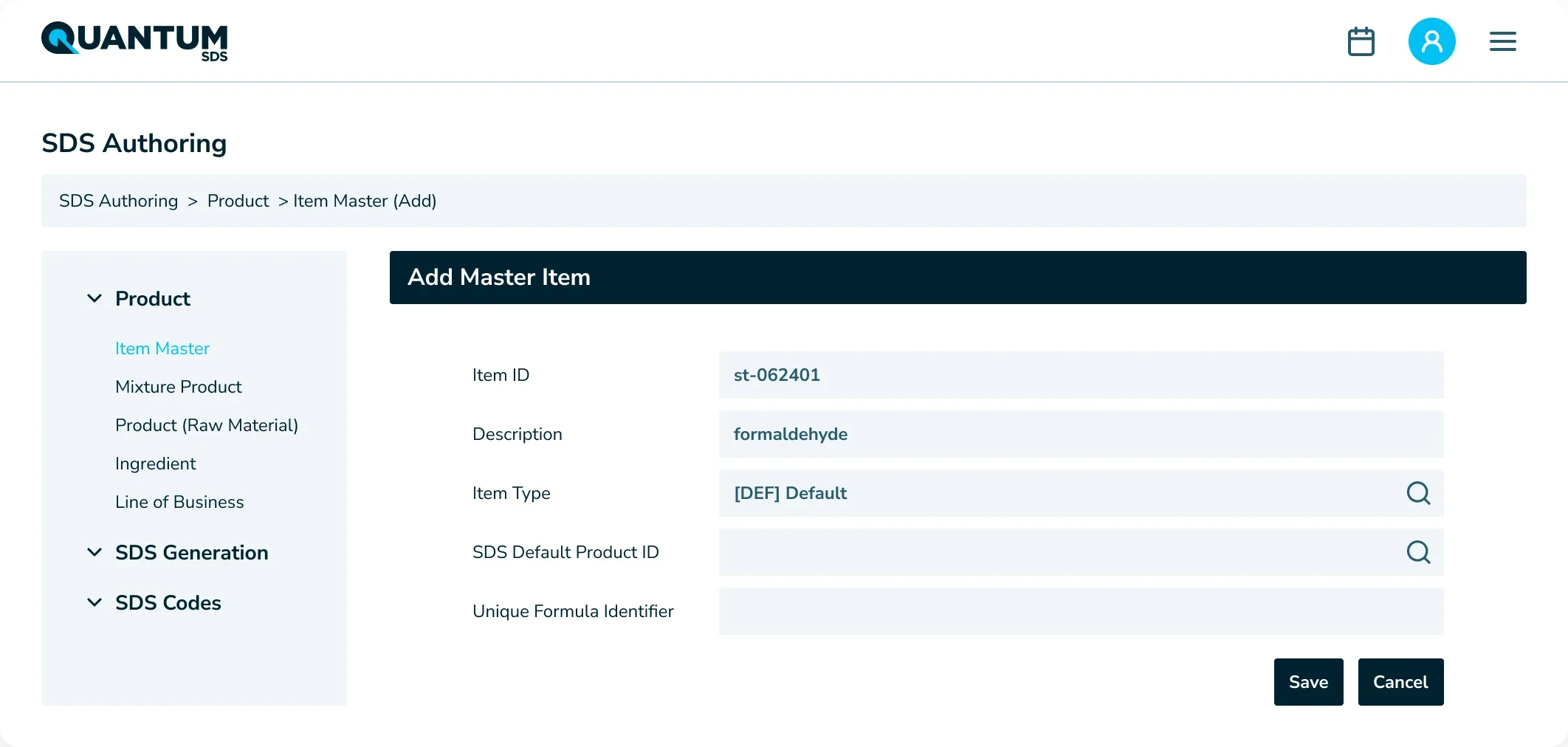
Task: Open the Ingredient sidebar item
Action: pyautogui.click(x=156, y=464)
